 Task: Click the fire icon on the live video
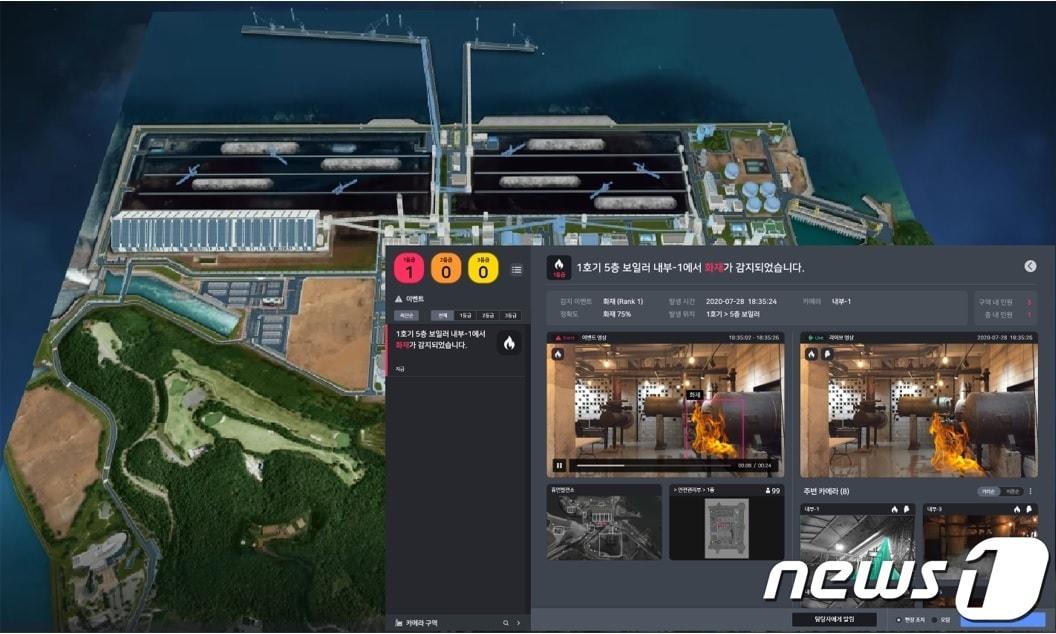(812, 354)
